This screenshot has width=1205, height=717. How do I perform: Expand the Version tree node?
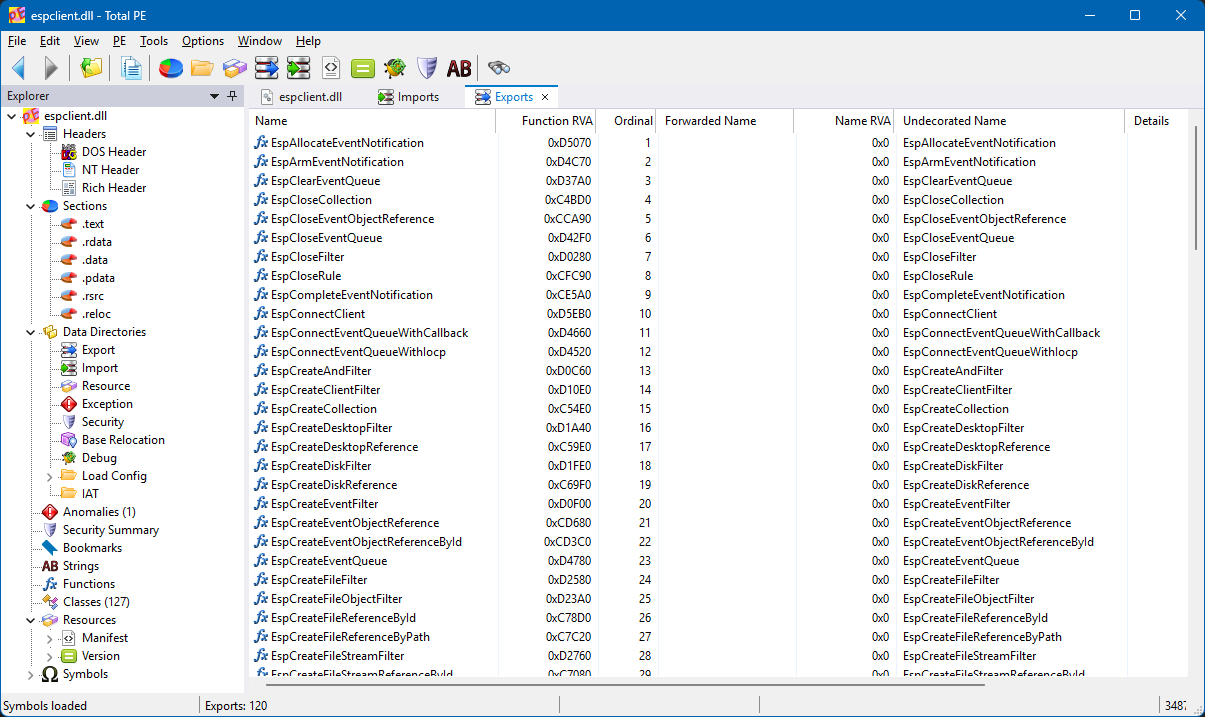pos(50,656)
